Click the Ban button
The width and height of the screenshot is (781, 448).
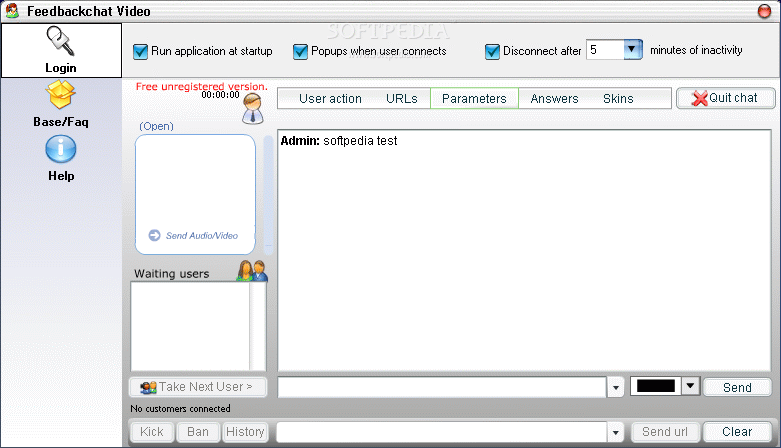198,432
